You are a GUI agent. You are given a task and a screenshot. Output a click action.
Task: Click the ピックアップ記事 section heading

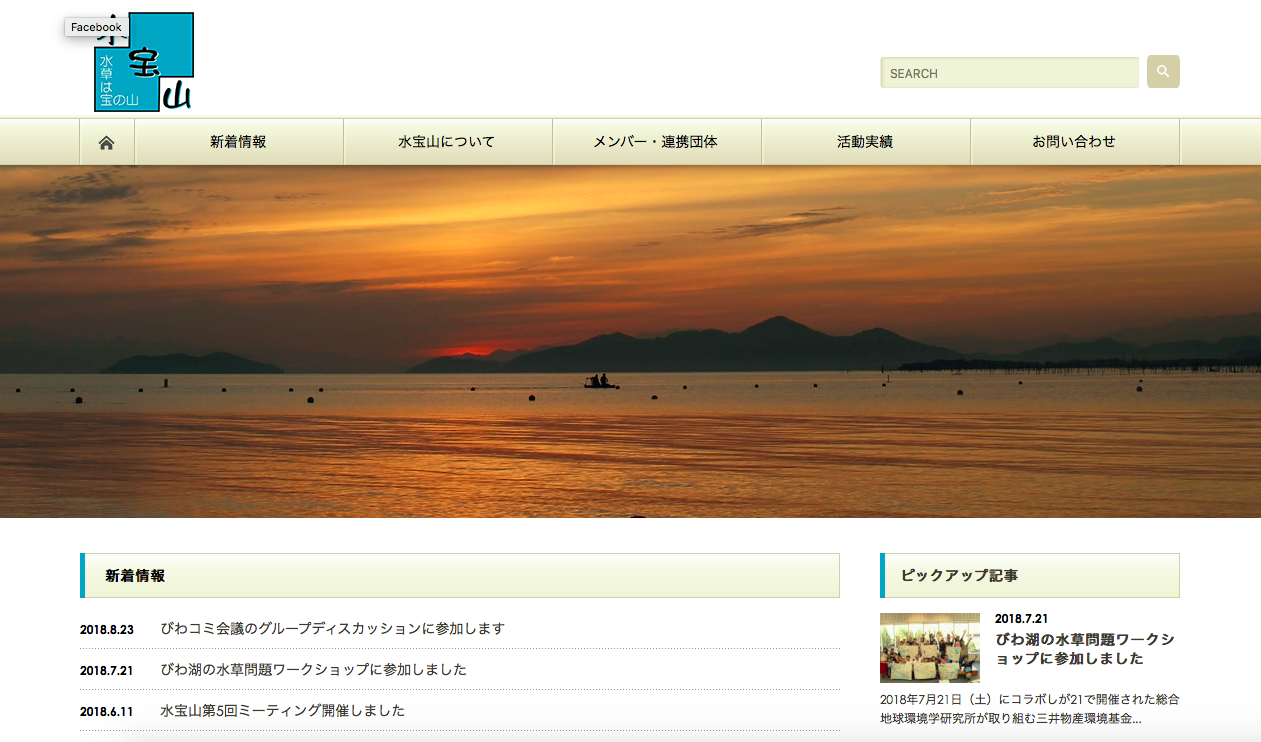959,576
